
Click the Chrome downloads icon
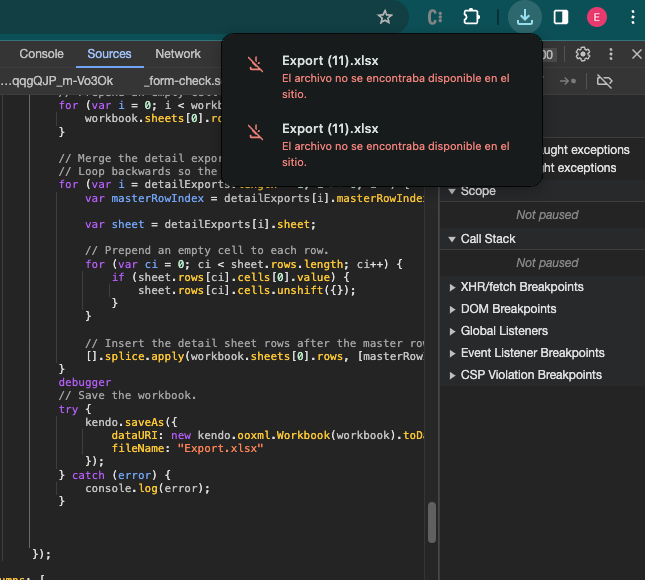(524, 17)
